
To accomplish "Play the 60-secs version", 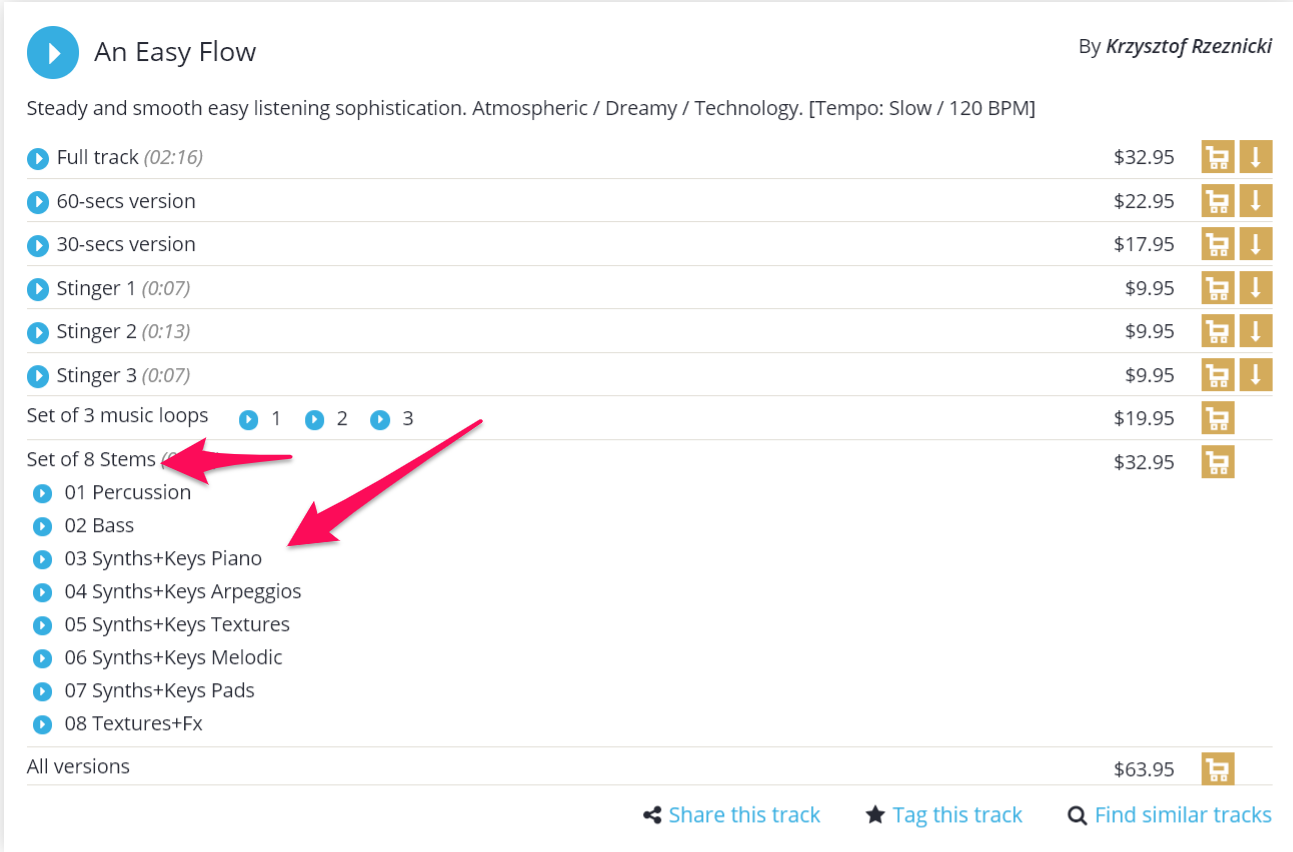I will click(38, 201).
